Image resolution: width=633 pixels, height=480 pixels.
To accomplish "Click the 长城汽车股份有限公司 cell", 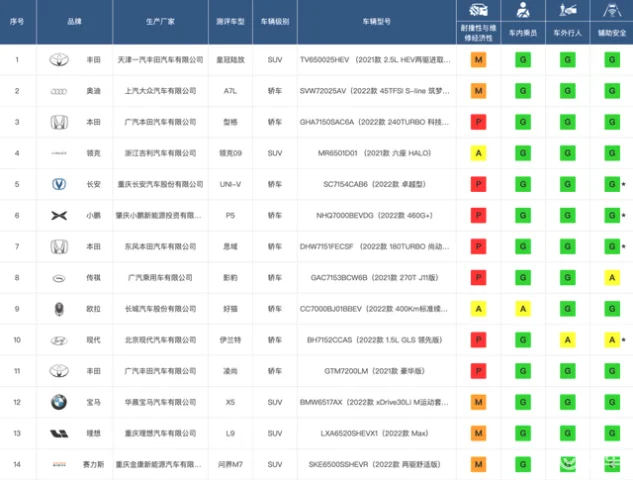I will pos(160,309).
